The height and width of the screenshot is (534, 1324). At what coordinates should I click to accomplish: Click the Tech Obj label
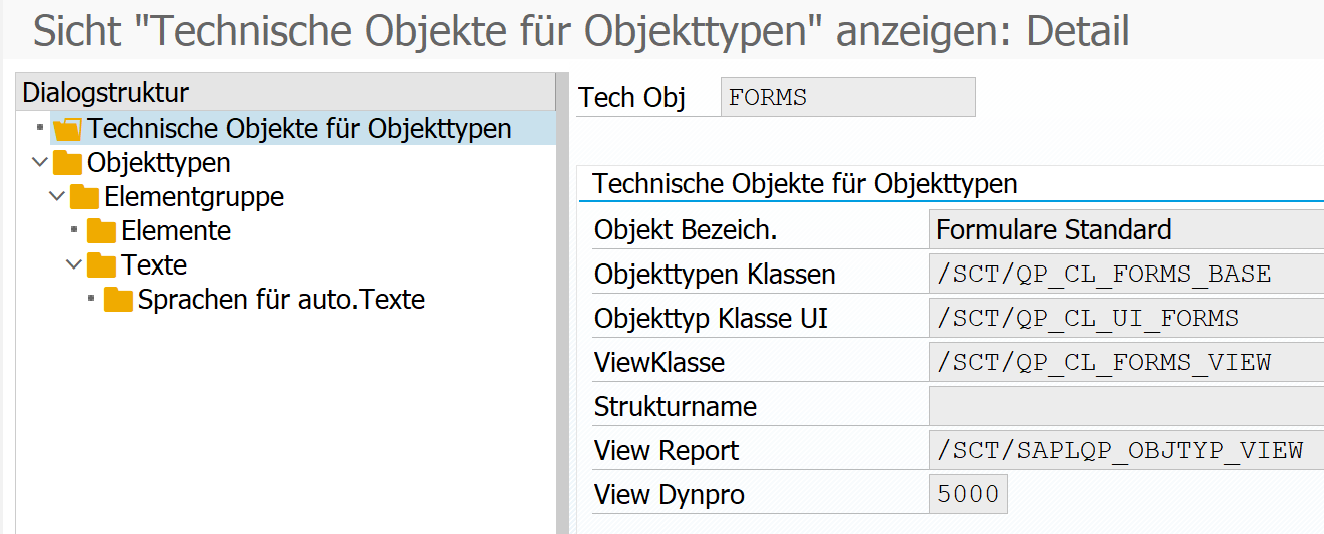(x=633, y=98)
